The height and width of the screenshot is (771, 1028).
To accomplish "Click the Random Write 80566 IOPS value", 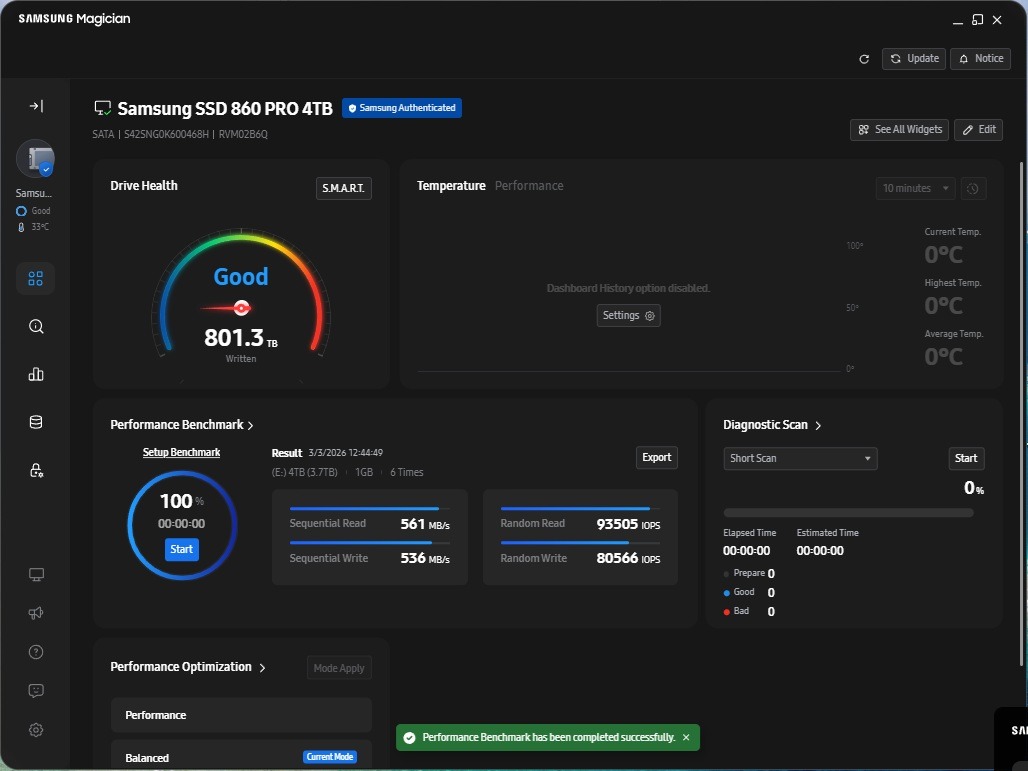I will coord(628,558).
